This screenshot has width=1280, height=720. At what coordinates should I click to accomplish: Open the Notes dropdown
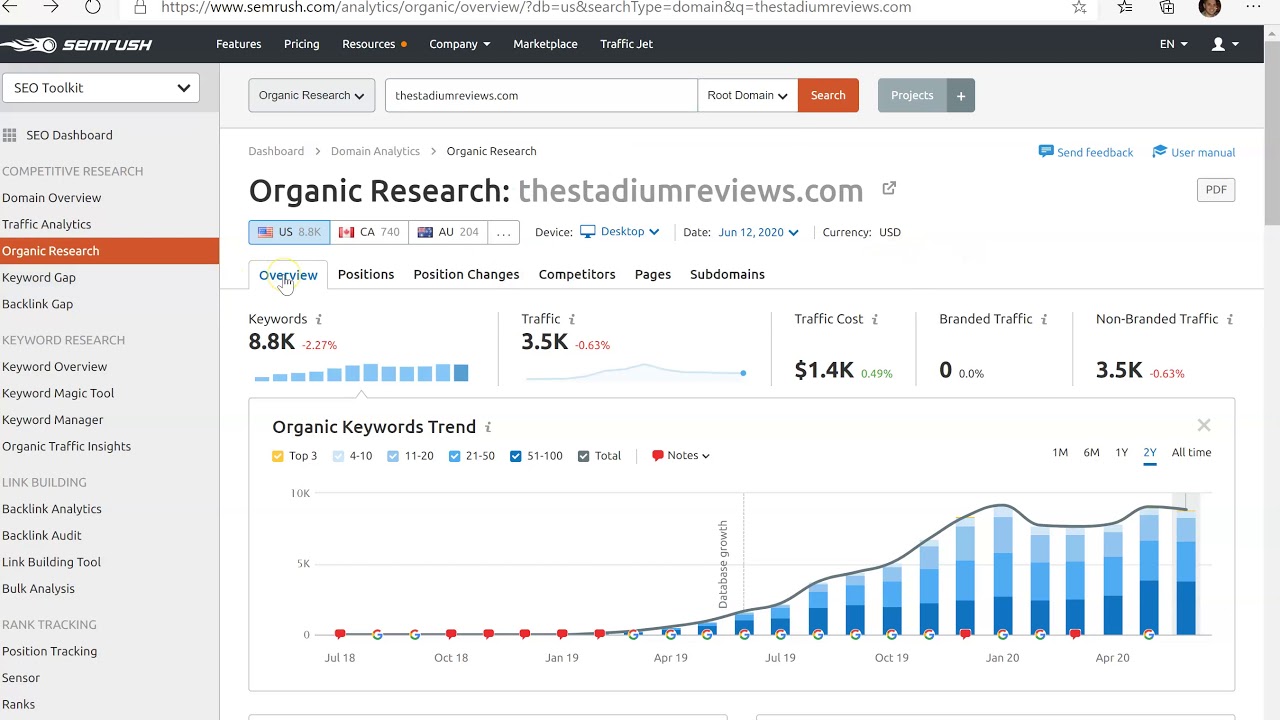[x=681, y=456]
